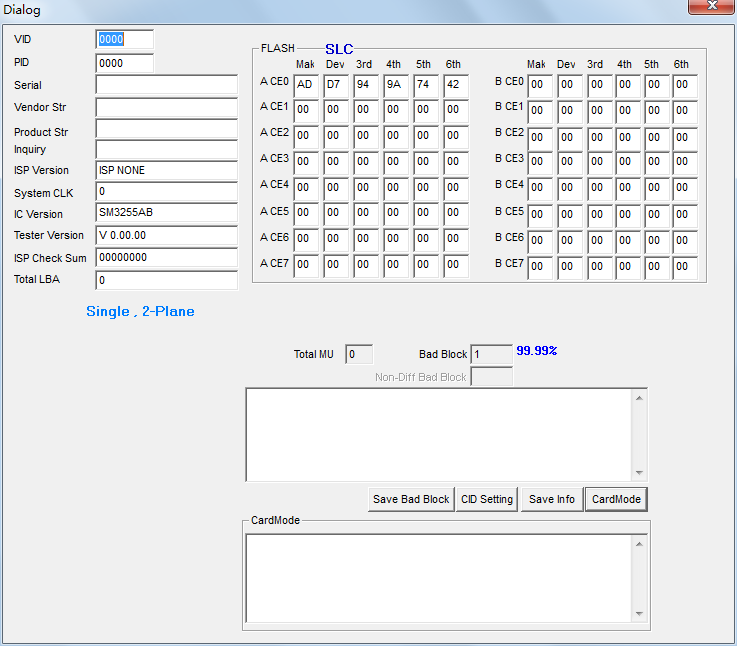Select the A CE0 Dev field with D7
Screen dimensions: 737x646
337,85
